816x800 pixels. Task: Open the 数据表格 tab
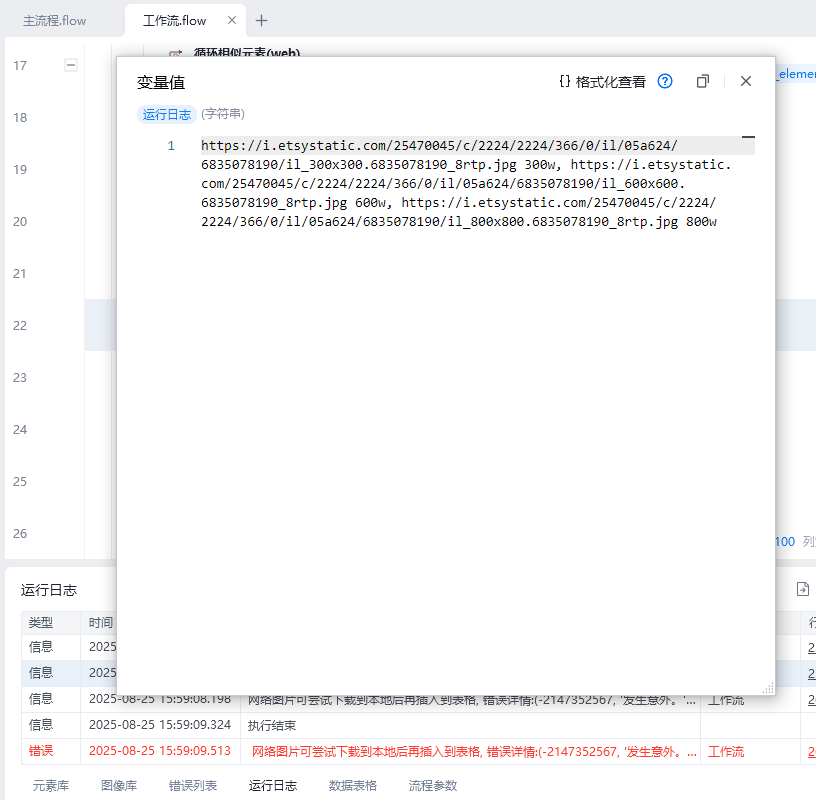click(352, 785)
